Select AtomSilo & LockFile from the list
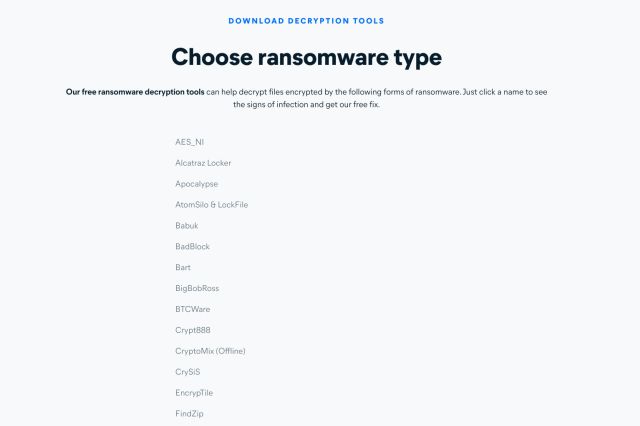The image size is (640, 426). (211, 205)
